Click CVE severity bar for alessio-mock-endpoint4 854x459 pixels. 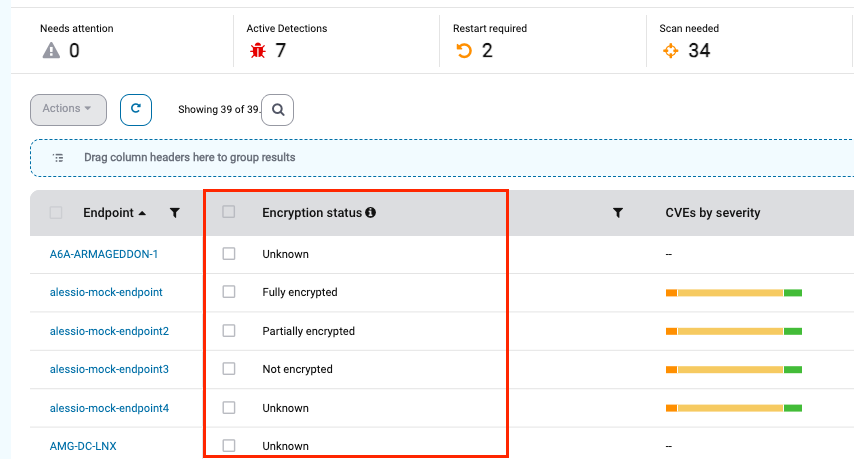coord(734,408)
